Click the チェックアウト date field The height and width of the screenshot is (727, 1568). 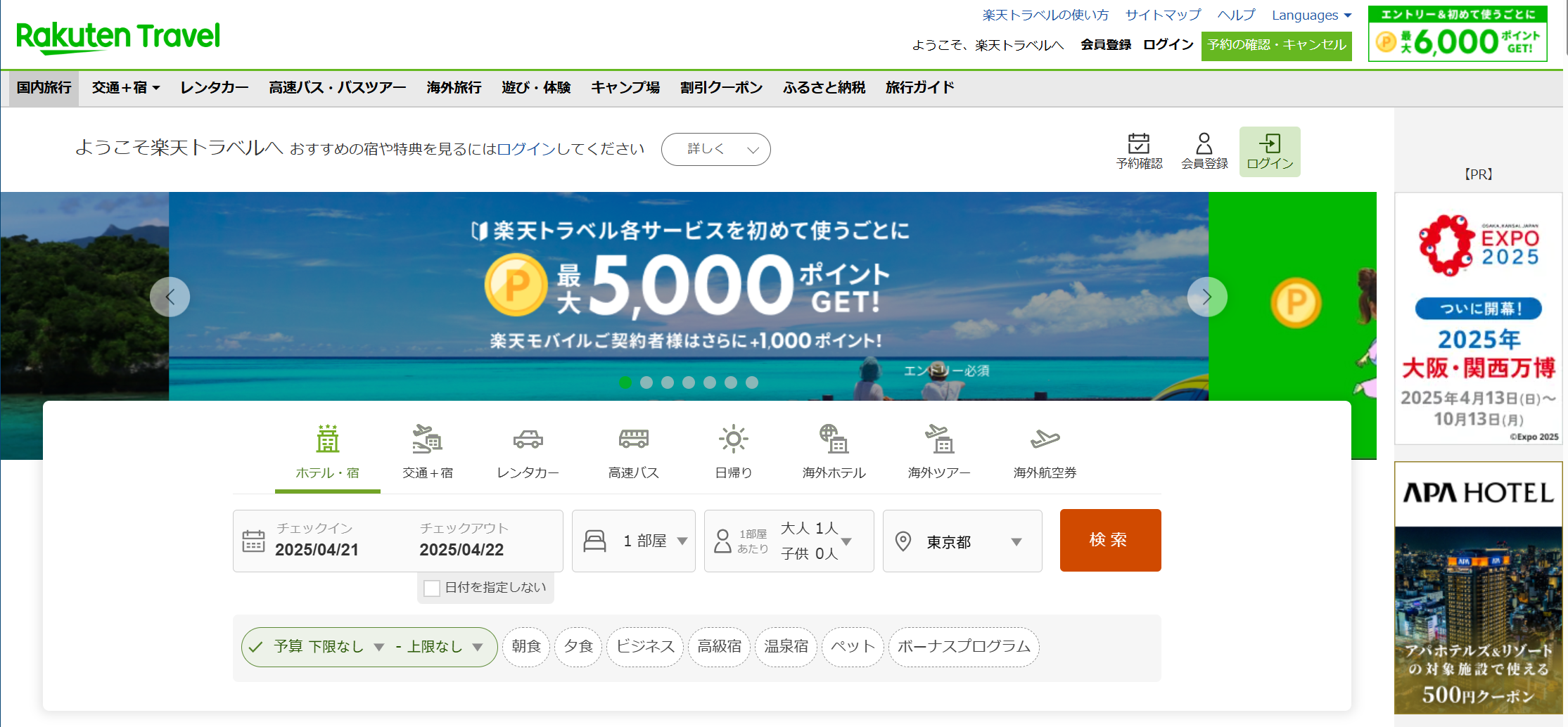click(x=464, y=541)
